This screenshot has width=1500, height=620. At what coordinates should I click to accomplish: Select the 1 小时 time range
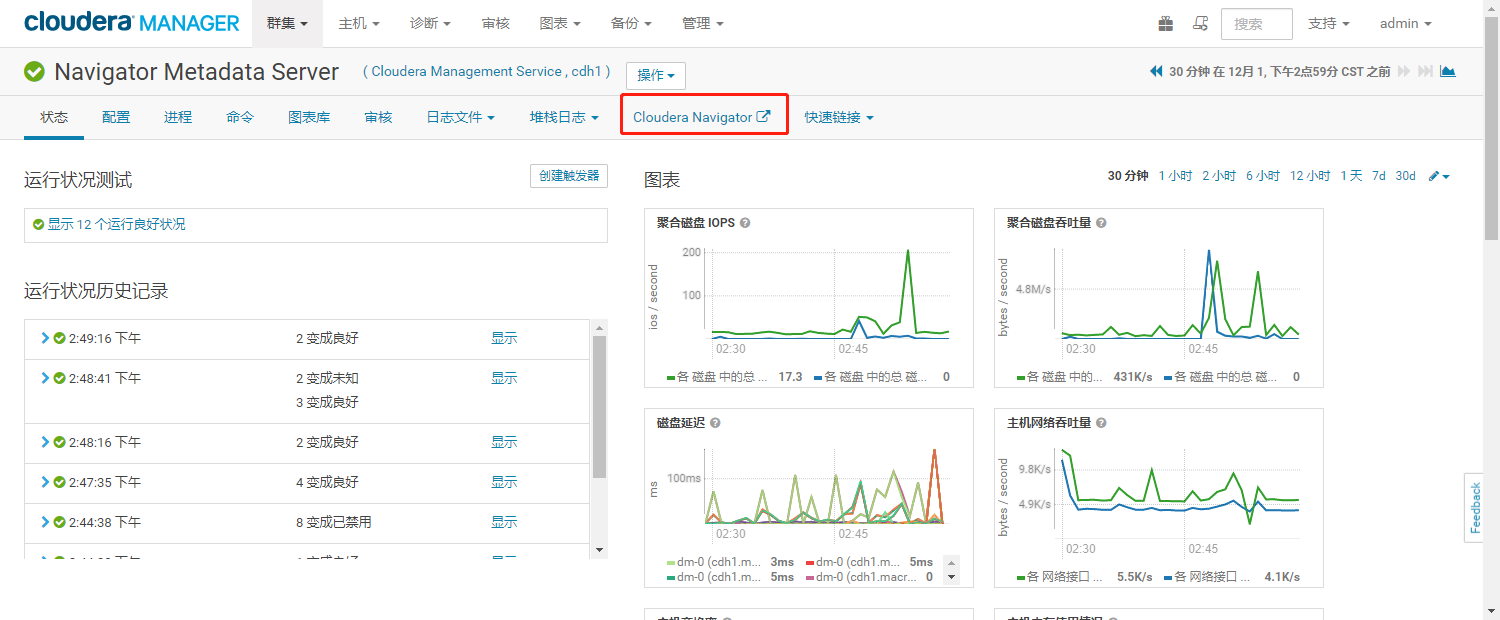(x=1176, y=176)
